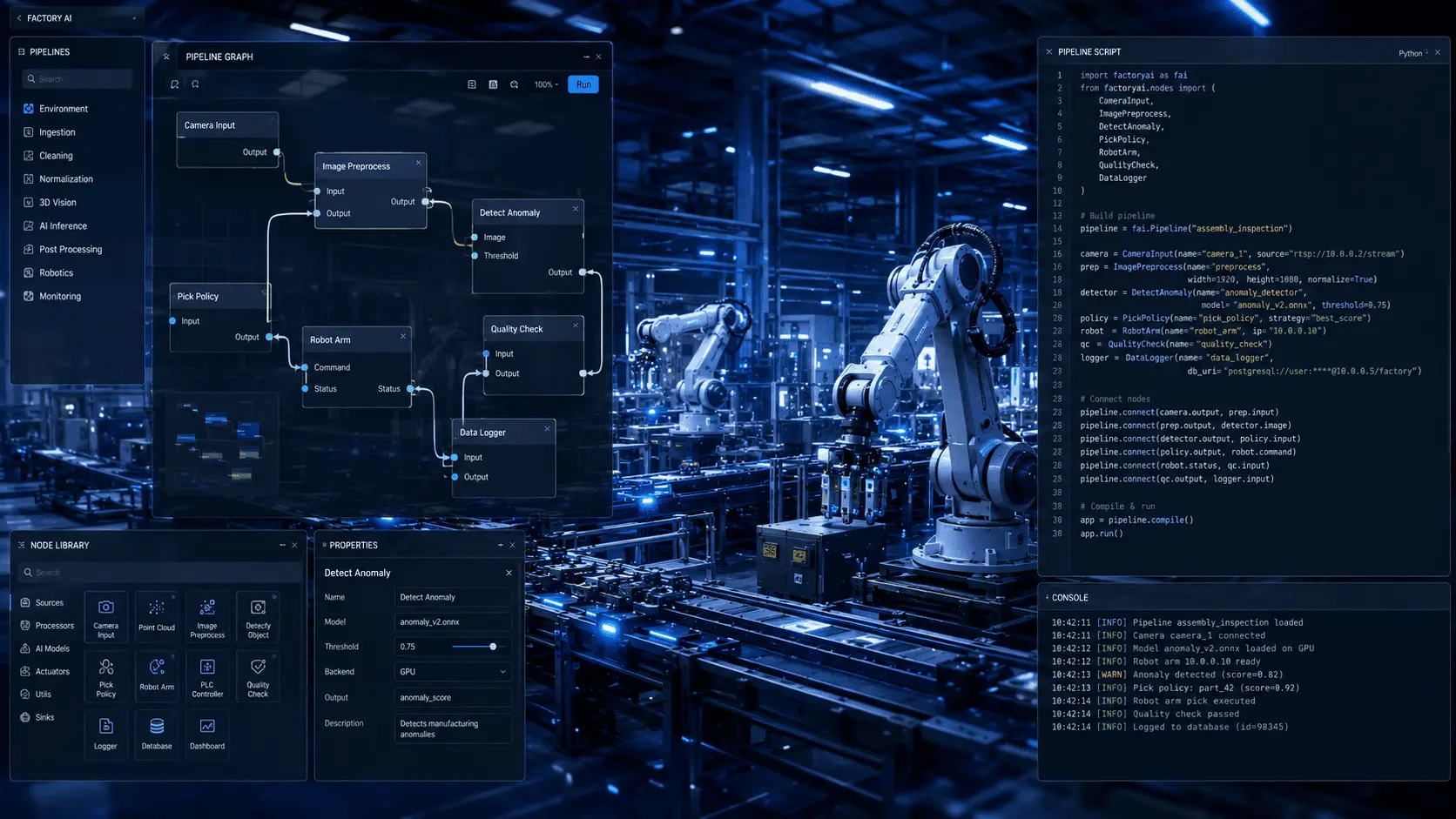Select the Post Processing pipeline item
The width and height of the screenshot is (1456, 819).
pos(63,250)
